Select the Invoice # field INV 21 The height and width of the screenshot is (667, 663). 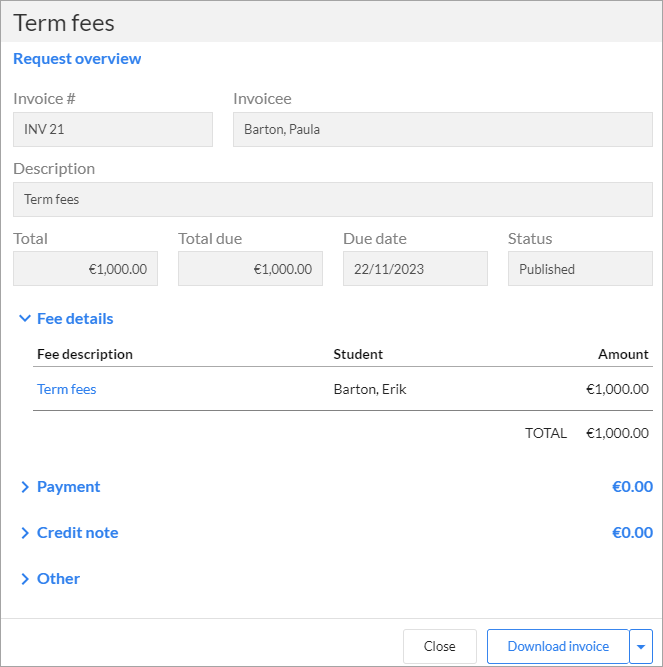pos(113,129)
